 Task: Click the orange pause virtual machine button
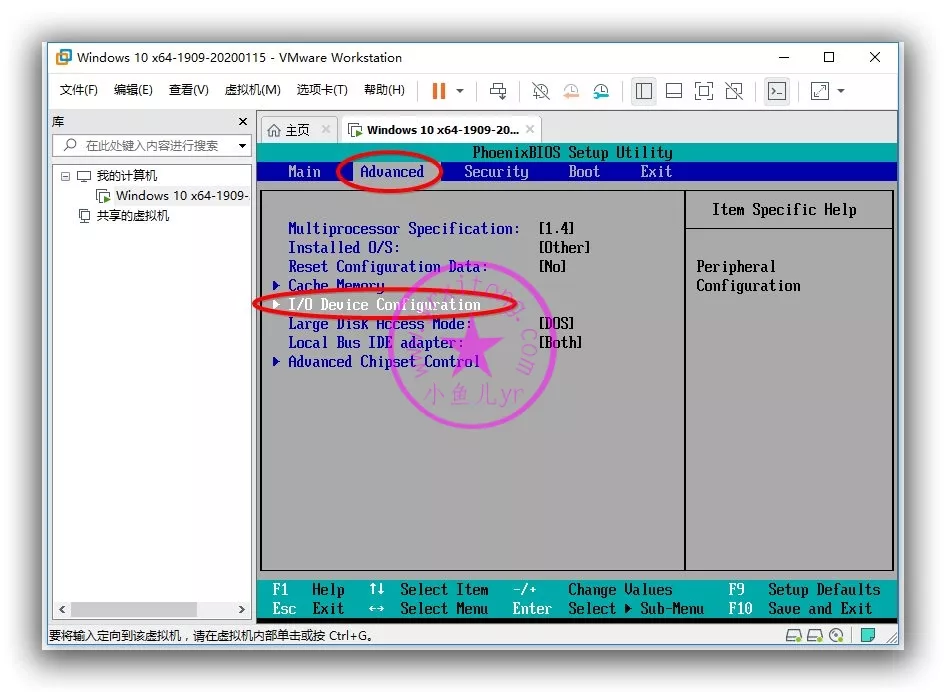coord(438,91)
